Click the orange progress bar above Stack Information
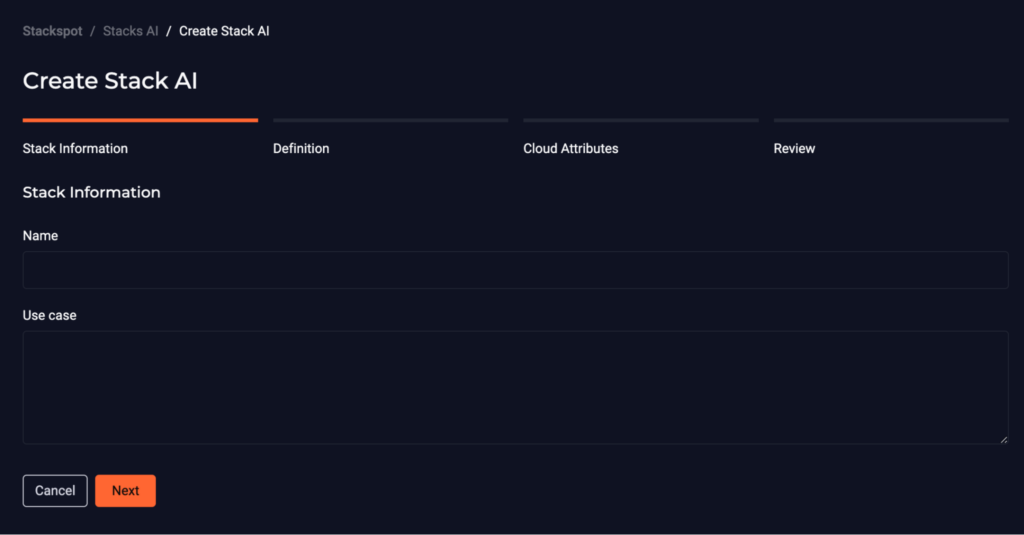The height and width of the screenshot is (535, 1024). 140,120
